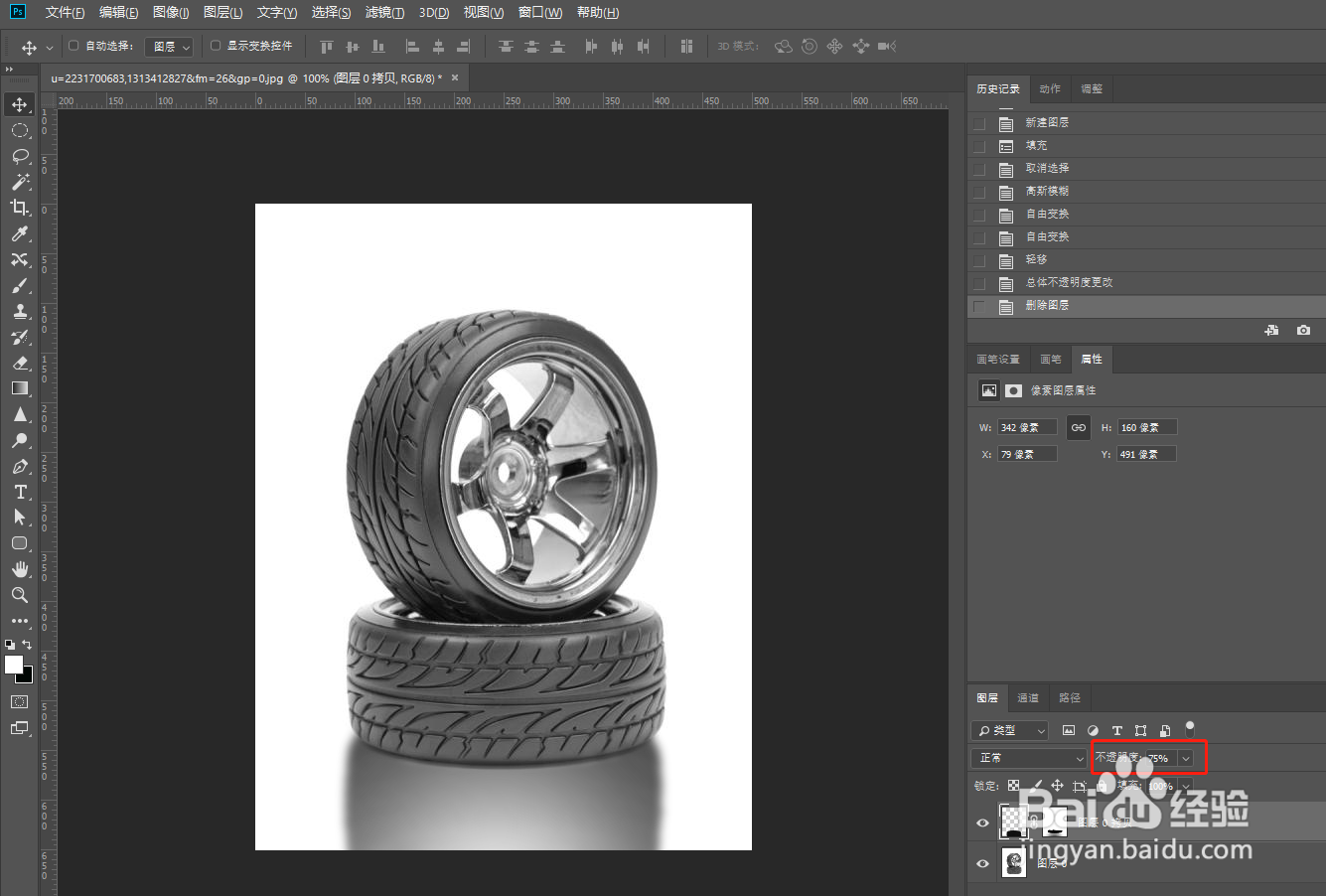Select the Lasso tool
Viewport: 1326px width, 896px height.
click(20, 156)
